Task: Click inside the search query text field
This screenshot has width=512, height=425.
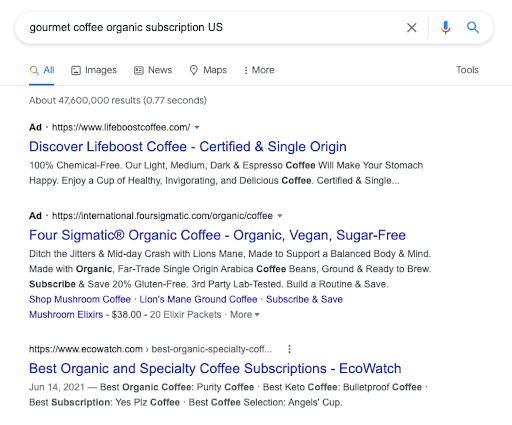Action: click(x=213, y=28)
